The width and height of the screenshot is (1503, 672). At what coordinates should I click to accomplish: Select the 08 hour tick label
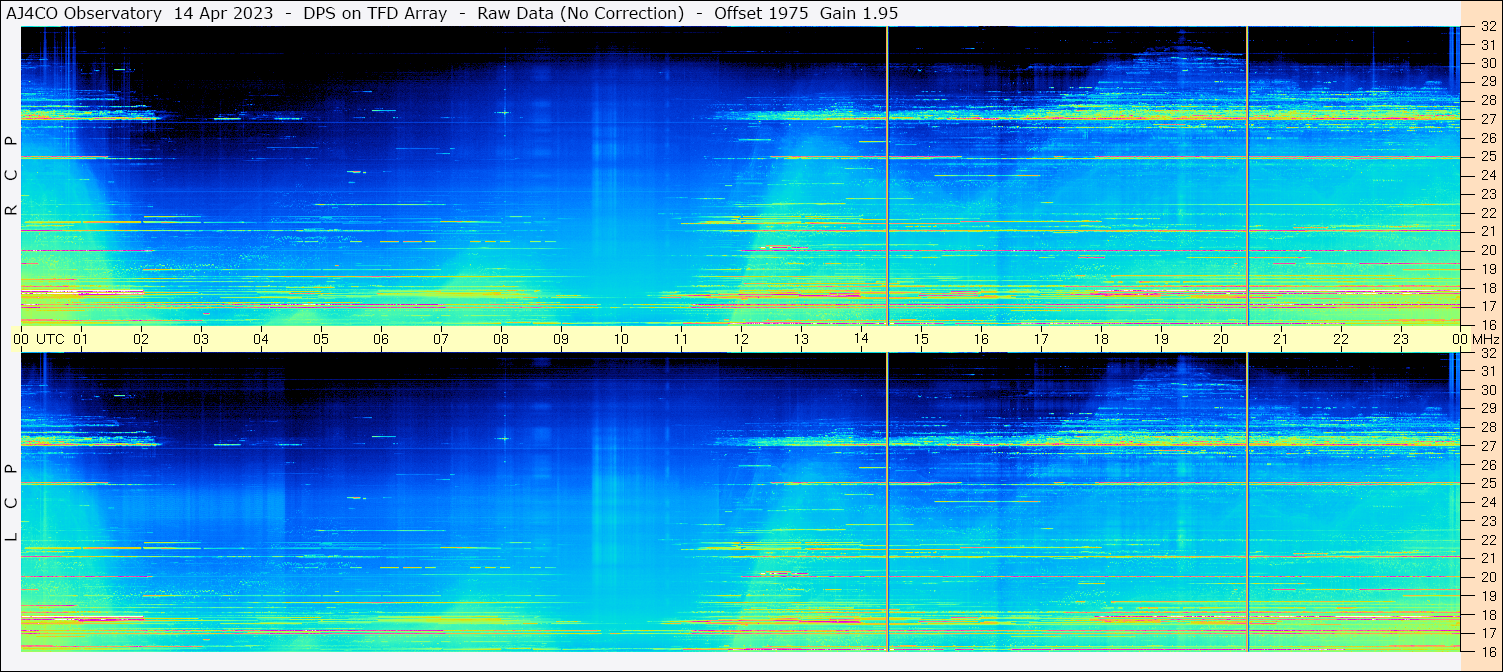[x=501, y=339]
